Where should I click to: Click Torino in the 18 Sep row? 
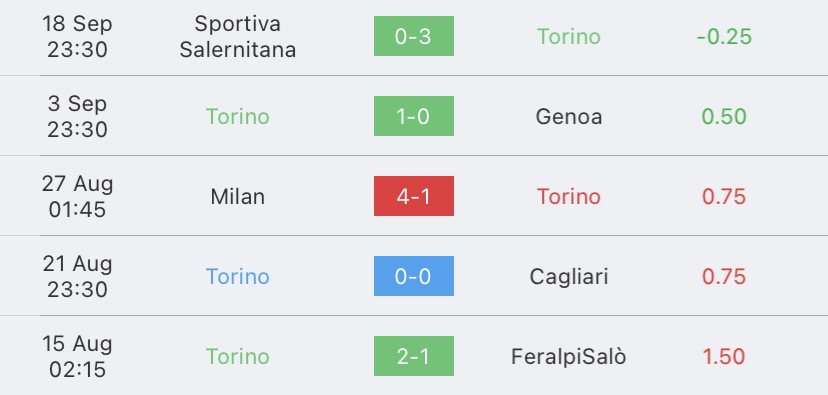[569, 36]
